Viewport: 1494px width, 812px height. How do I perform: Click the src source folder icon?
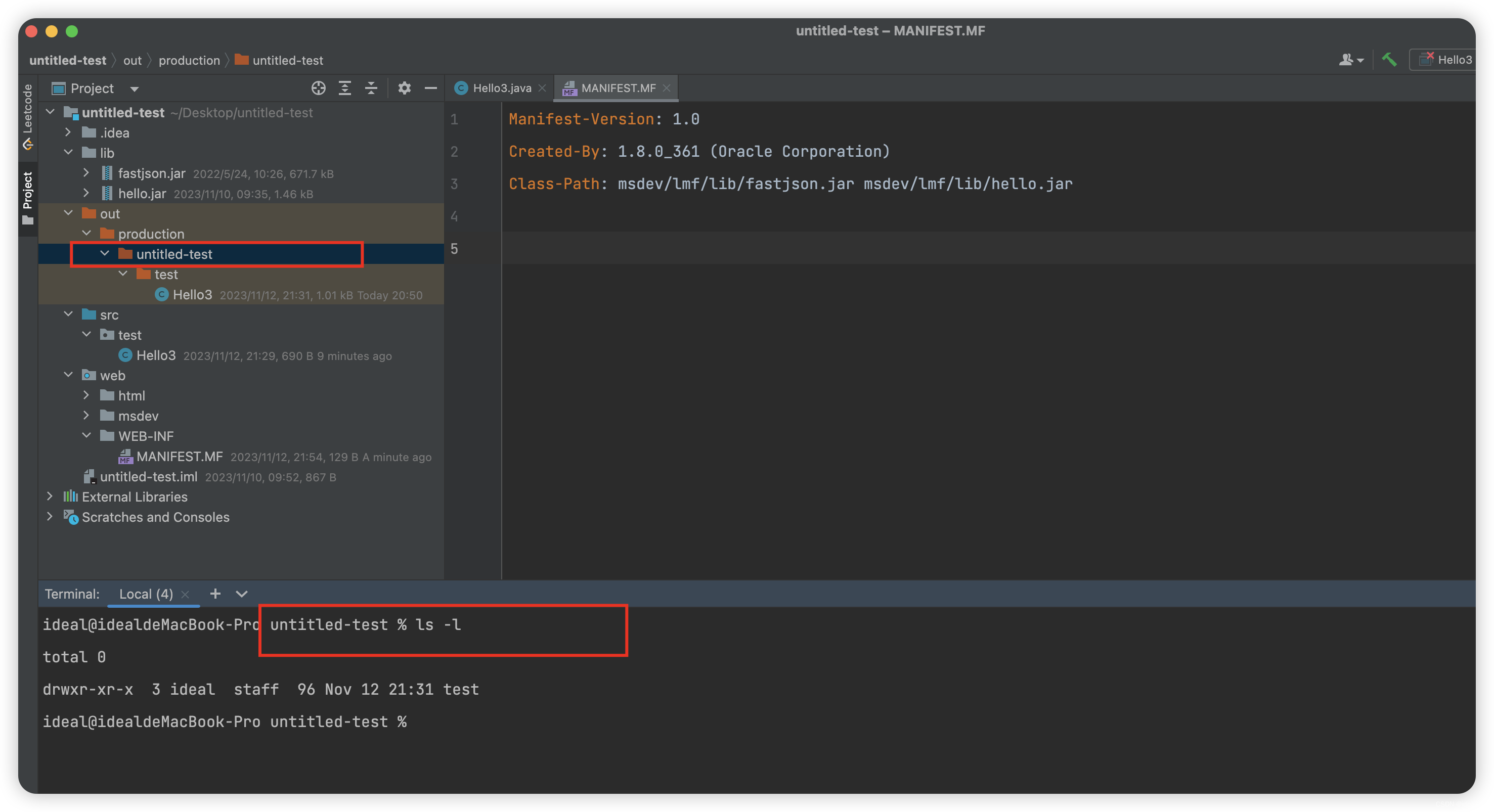tap(90, 314)
